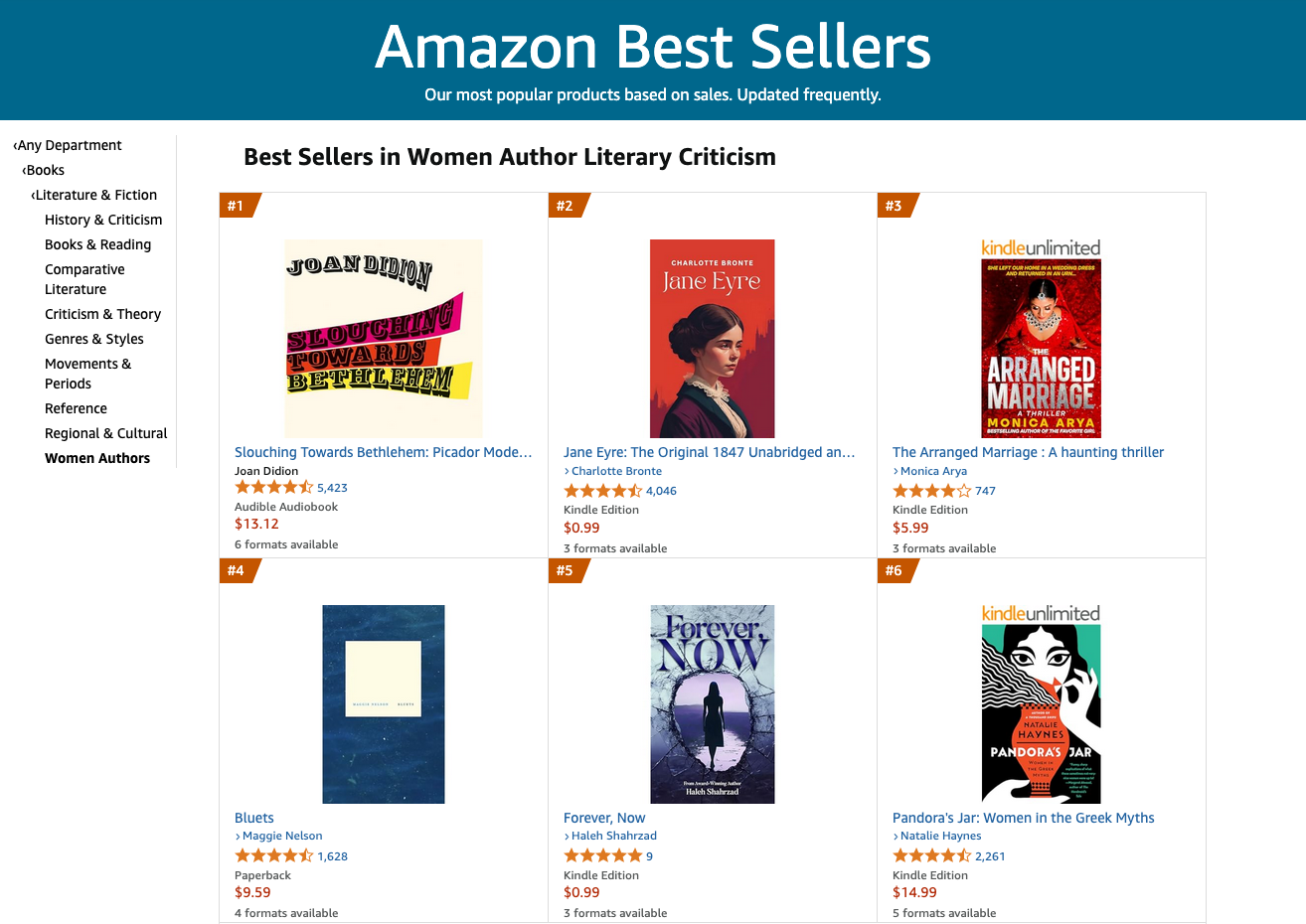This screenshot has width=1306, height=924.
Task: Click the Jane Eyre star rating icons
Action: click(x=602, y=491)
